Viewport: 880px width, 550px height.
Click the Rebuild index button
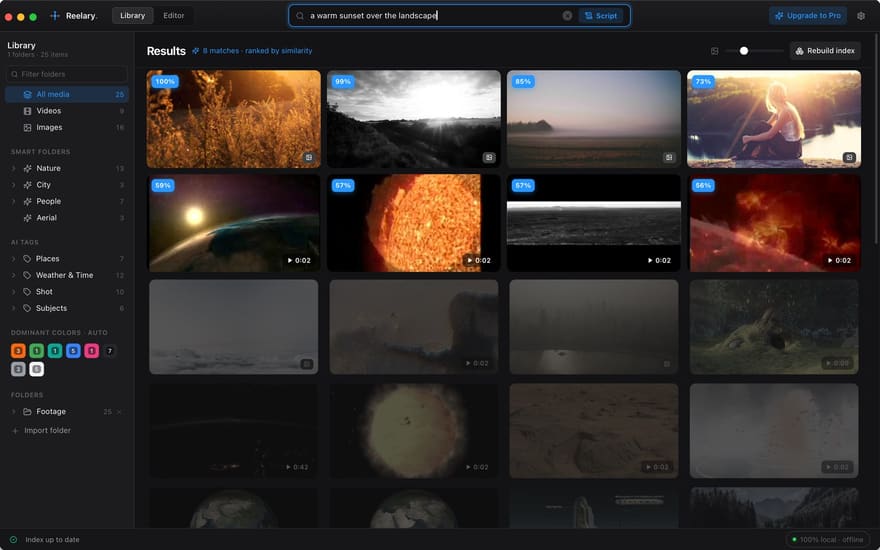(x=825, y=51)
